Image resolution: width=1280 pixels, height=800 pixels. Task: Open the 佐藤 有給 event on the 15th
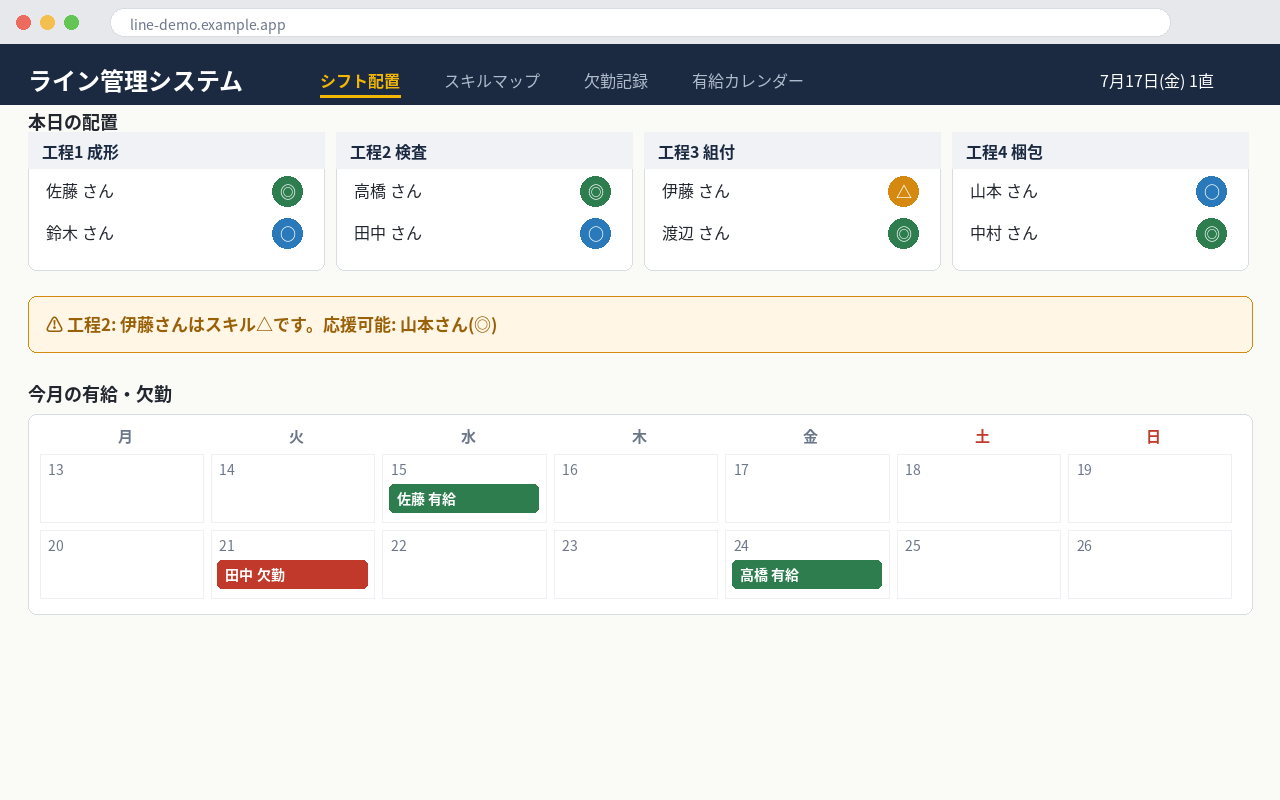point(464,499)
